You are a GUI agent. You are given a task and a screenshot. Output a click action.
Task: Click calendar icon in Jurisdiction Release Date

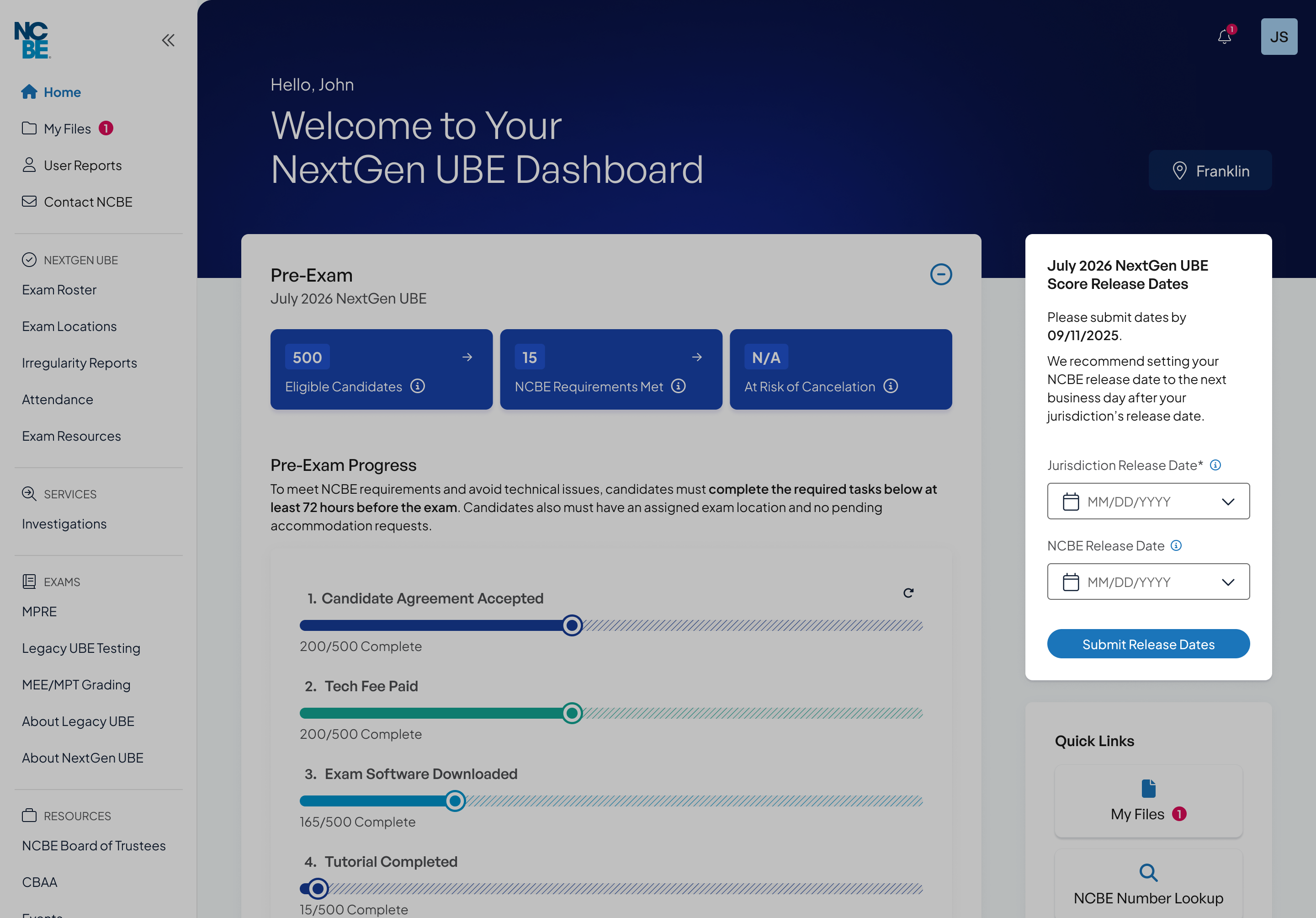[x=1071, y=502]
